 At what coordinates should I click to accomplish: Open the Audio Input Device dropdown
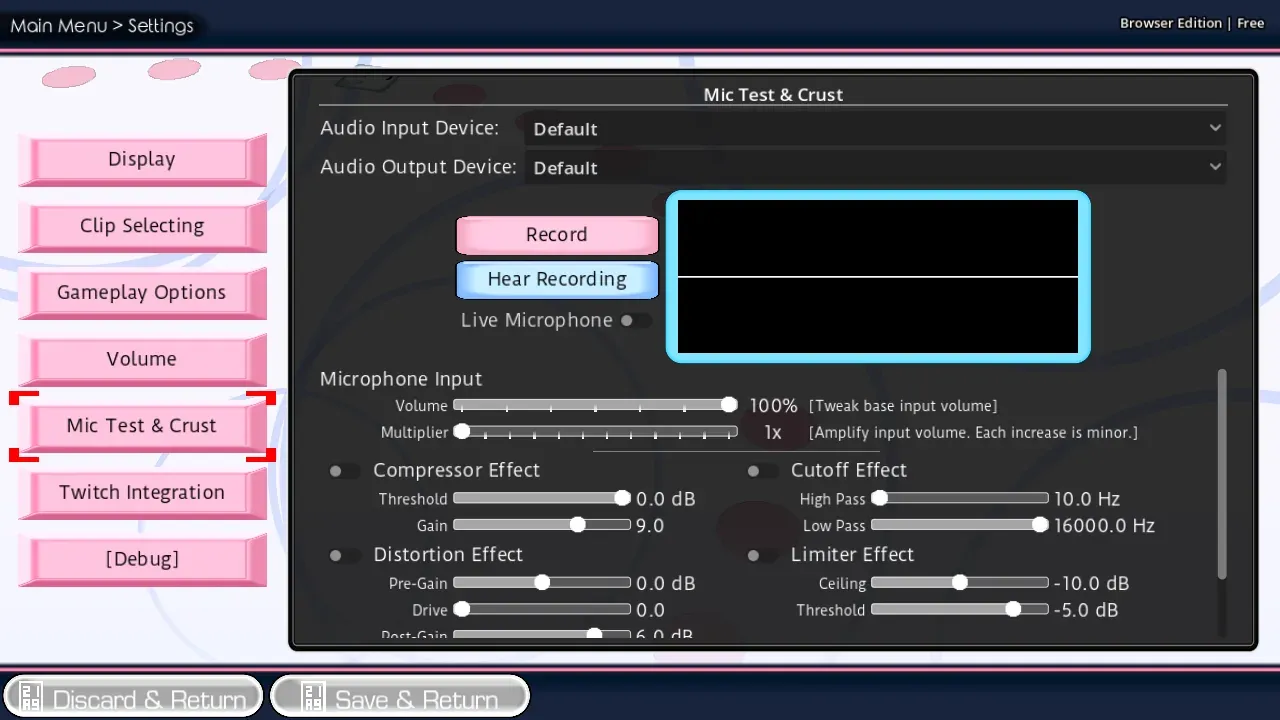coord(875,128)
